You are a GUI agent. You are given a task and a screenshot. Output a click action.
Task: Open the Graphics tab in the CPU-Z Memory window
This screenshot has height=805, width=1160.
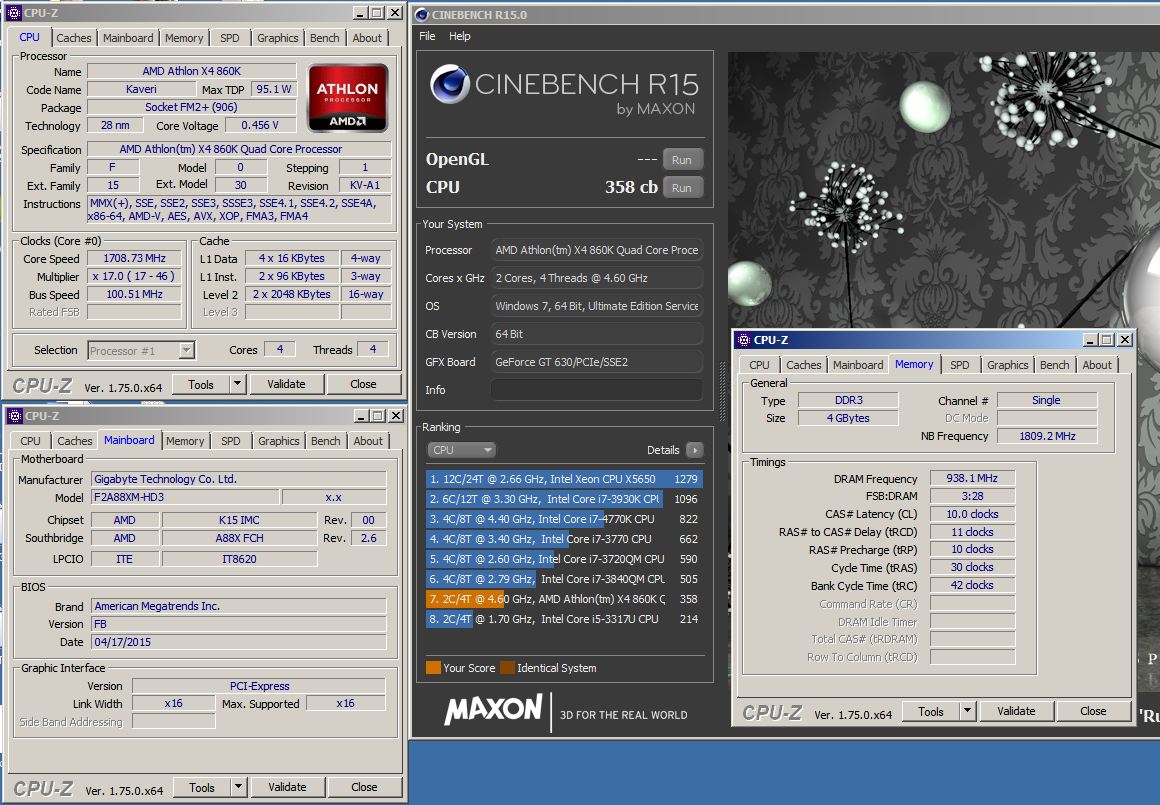1008,365
